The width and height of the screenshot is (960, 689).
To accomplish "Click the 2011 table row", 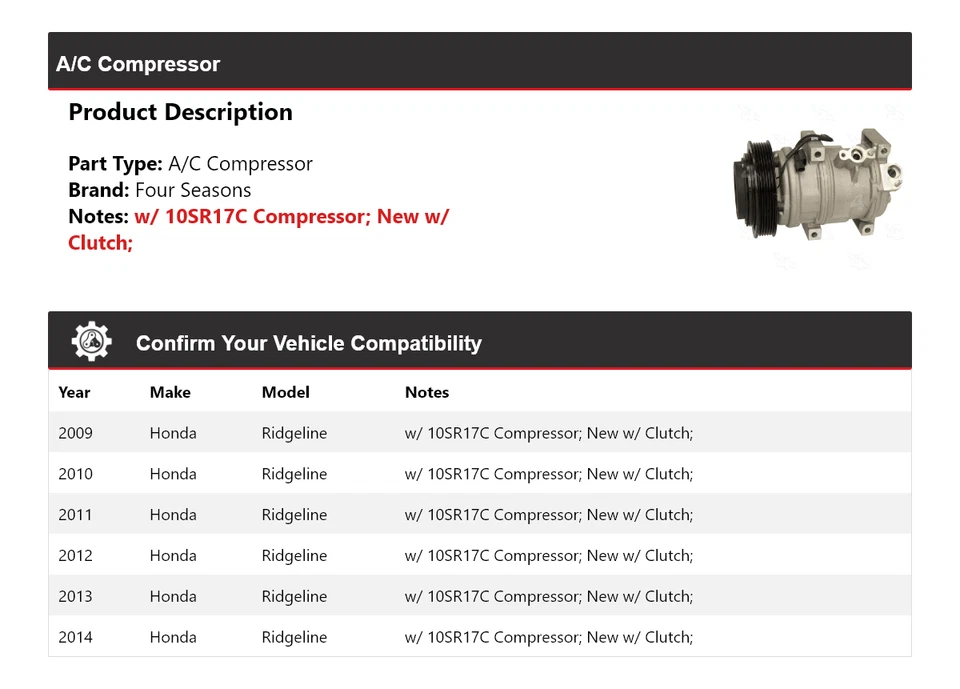I will pyautogui.click(x=480, y=514).
